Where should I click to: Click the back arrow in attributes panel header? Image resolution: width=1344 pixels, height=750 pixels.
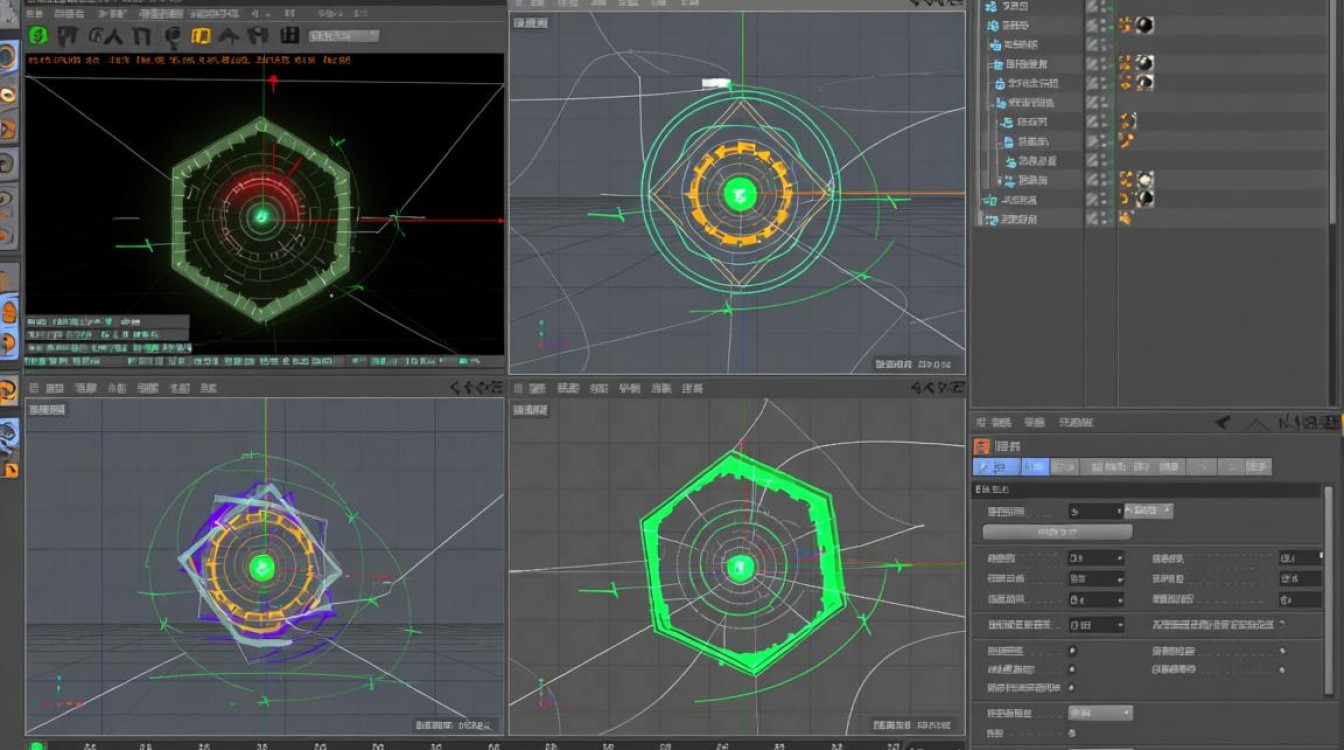pyautogui.click(x=1223, y=423)
